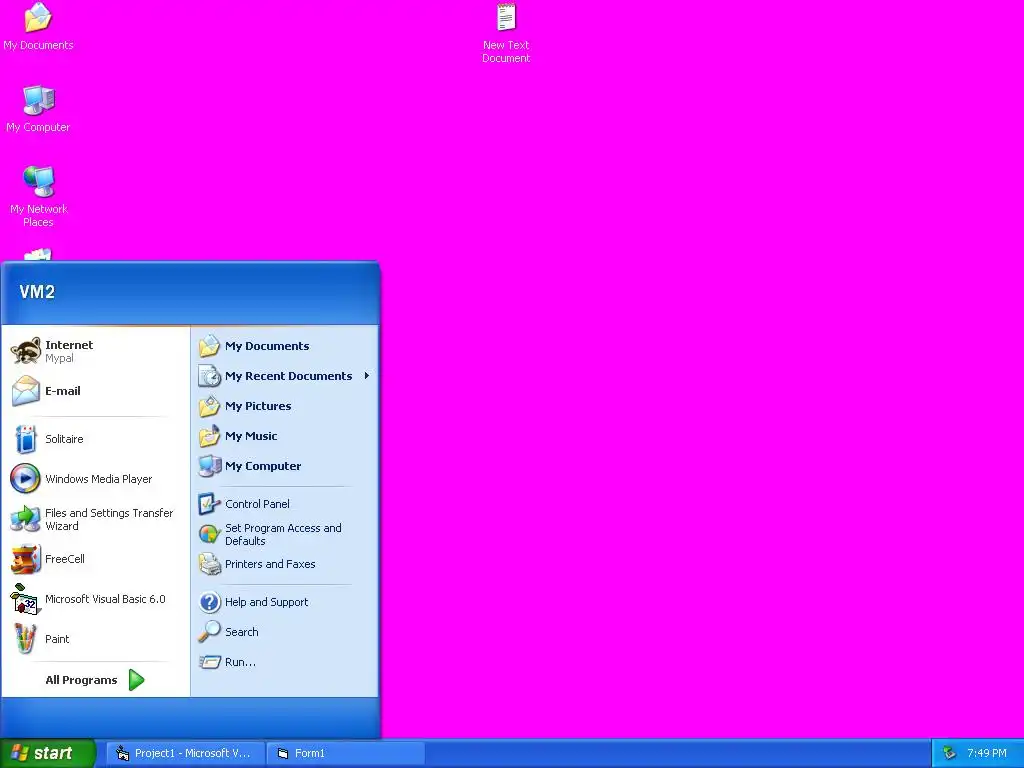1024x768 pixels.
Task: Click the Paint menu label
Action: [57, 639]
